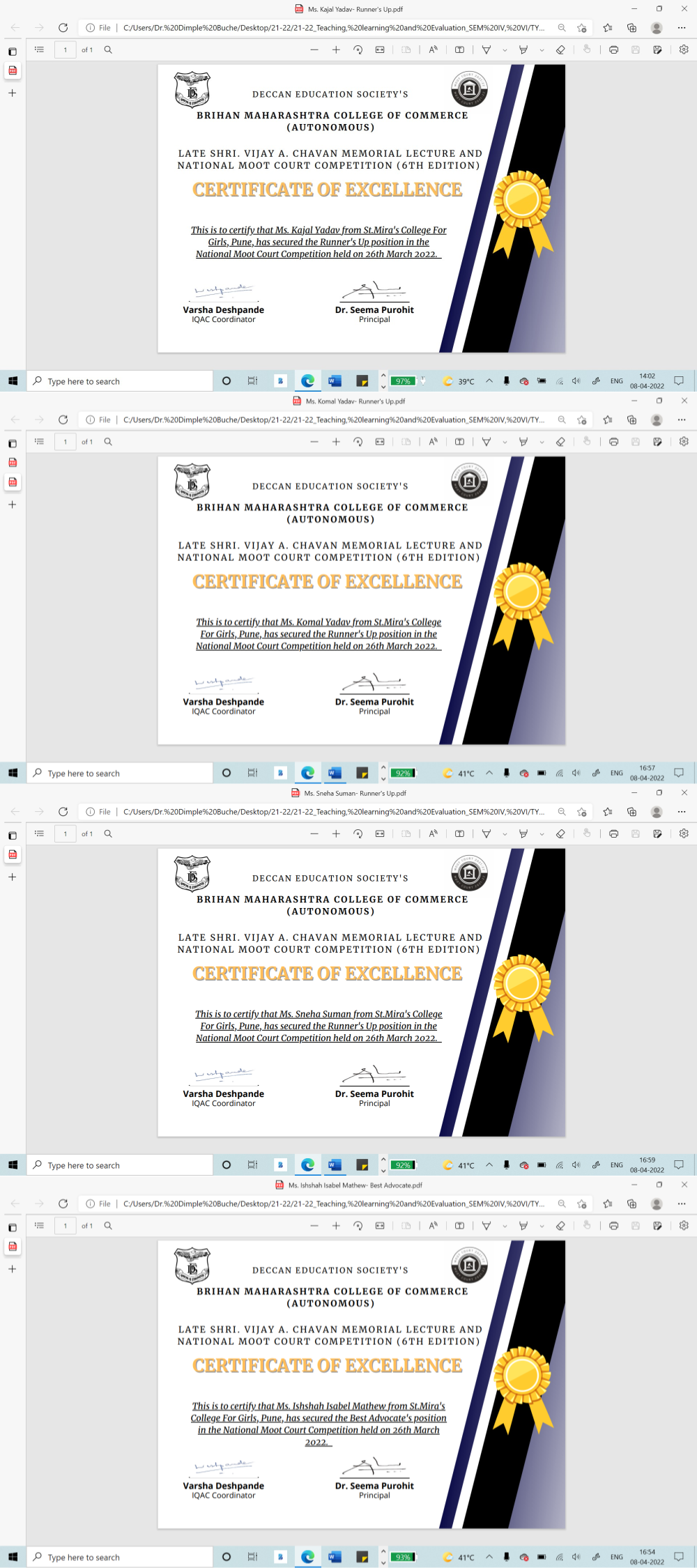Viewport: 697px width, 1568px height.
Task: Toggle Erase tool in Ishshah Mathew PDF toolbar
Action: [560, 1225]
